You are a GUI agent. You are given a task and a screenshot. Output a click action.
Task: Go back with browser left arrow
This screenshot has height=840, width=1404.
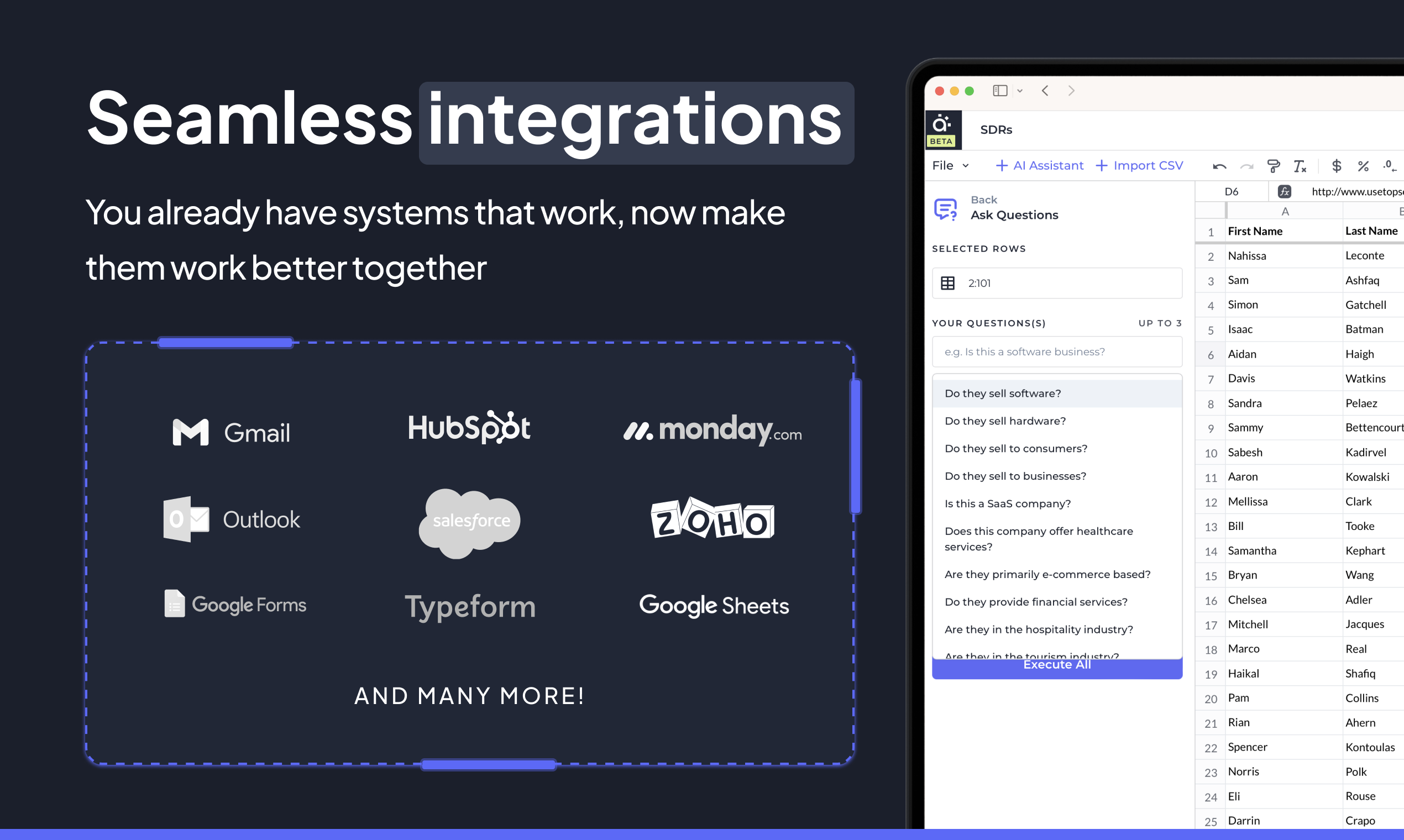click(x=1045, y=91)
